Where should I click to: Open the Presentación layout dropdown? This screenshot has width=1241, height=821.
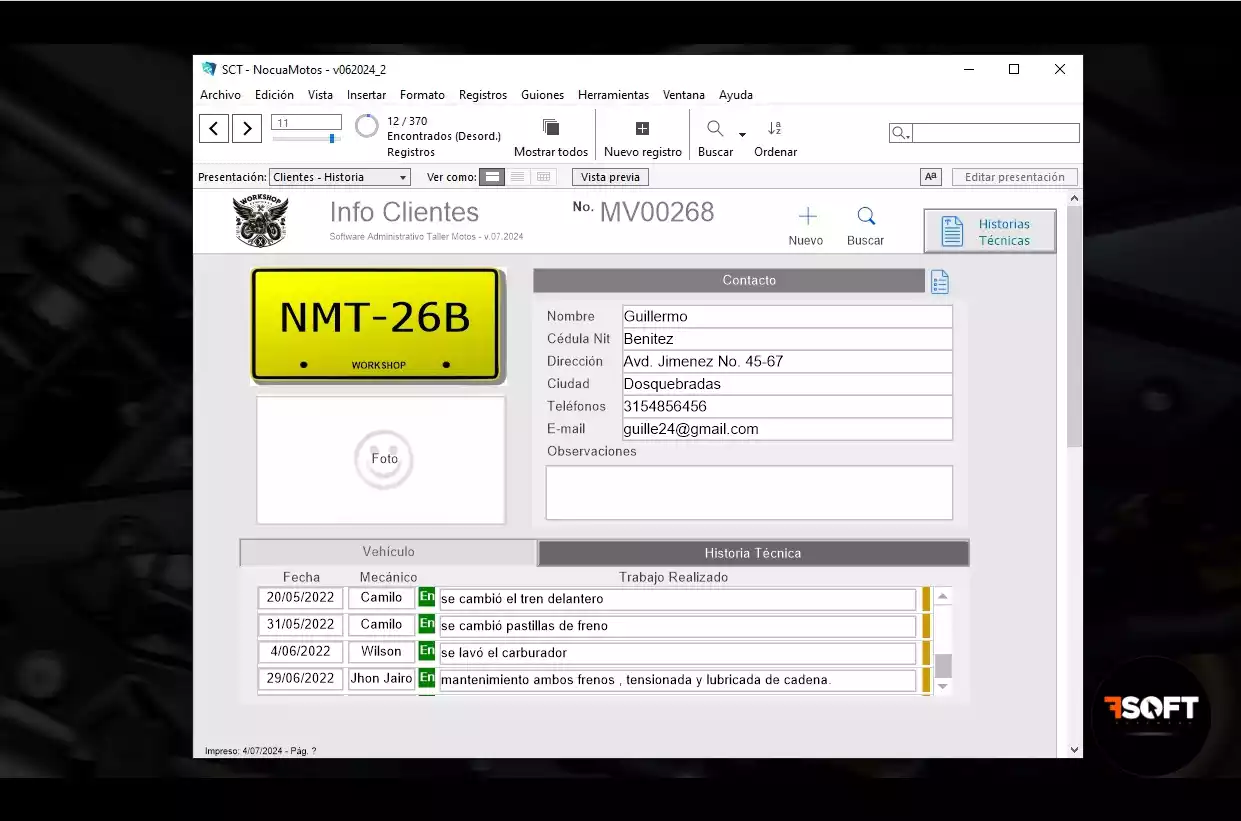pos(340,177)
